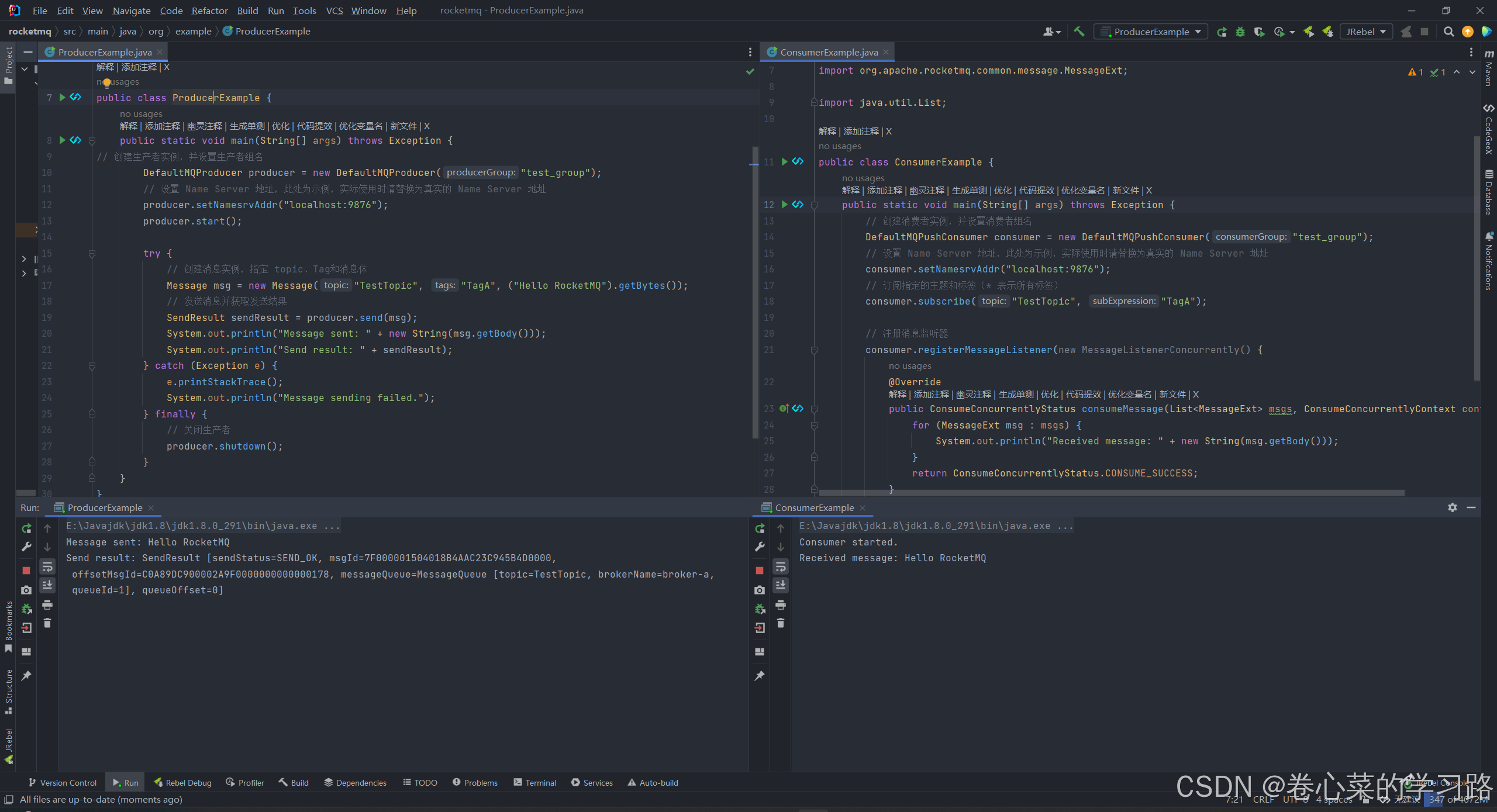Open ProducerExample run configuration dropdown
This screenshot has height=812, width=1497.
point(1151,32)
